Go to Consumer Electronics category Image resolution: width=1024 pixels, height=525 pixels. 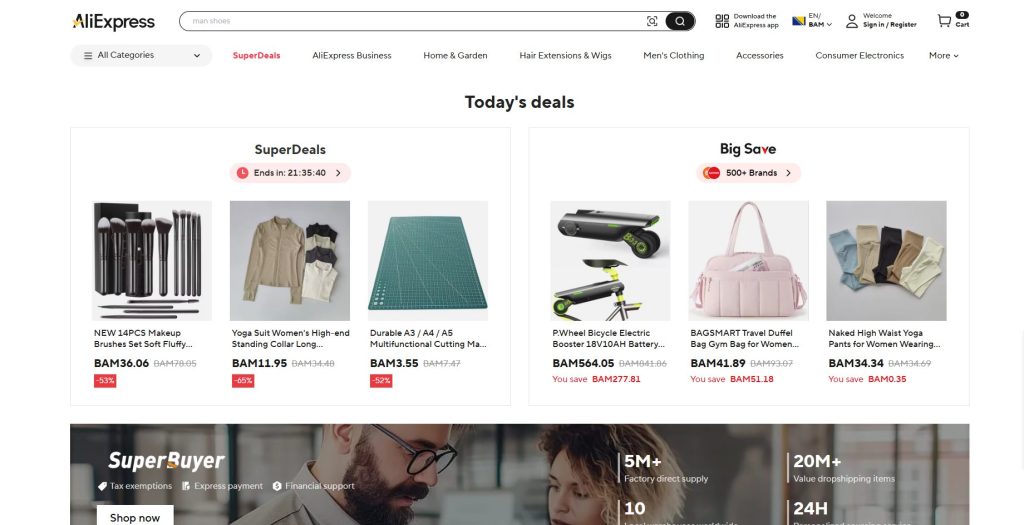pos(859,56)
